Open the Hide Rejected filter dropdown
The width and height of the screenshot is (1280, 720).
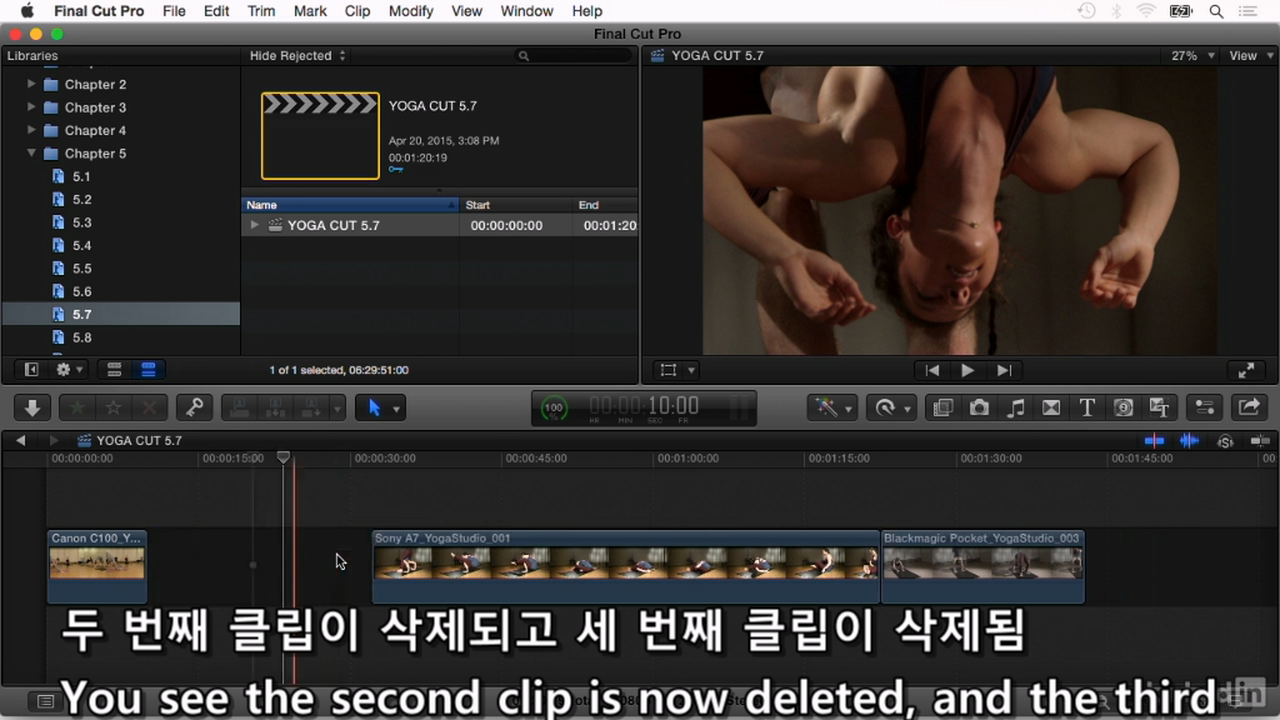pyautogui.click(x=297, y=56)
